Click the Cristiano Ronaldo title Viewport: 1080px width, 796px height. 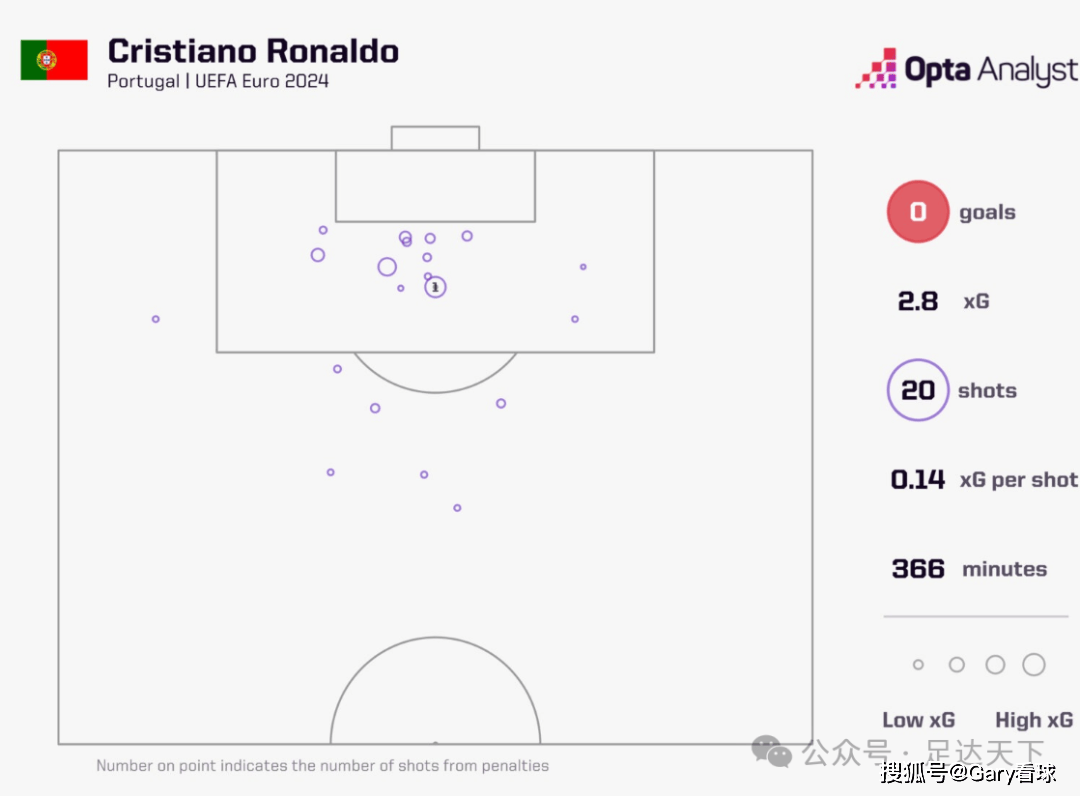click(x=253, y=51)
